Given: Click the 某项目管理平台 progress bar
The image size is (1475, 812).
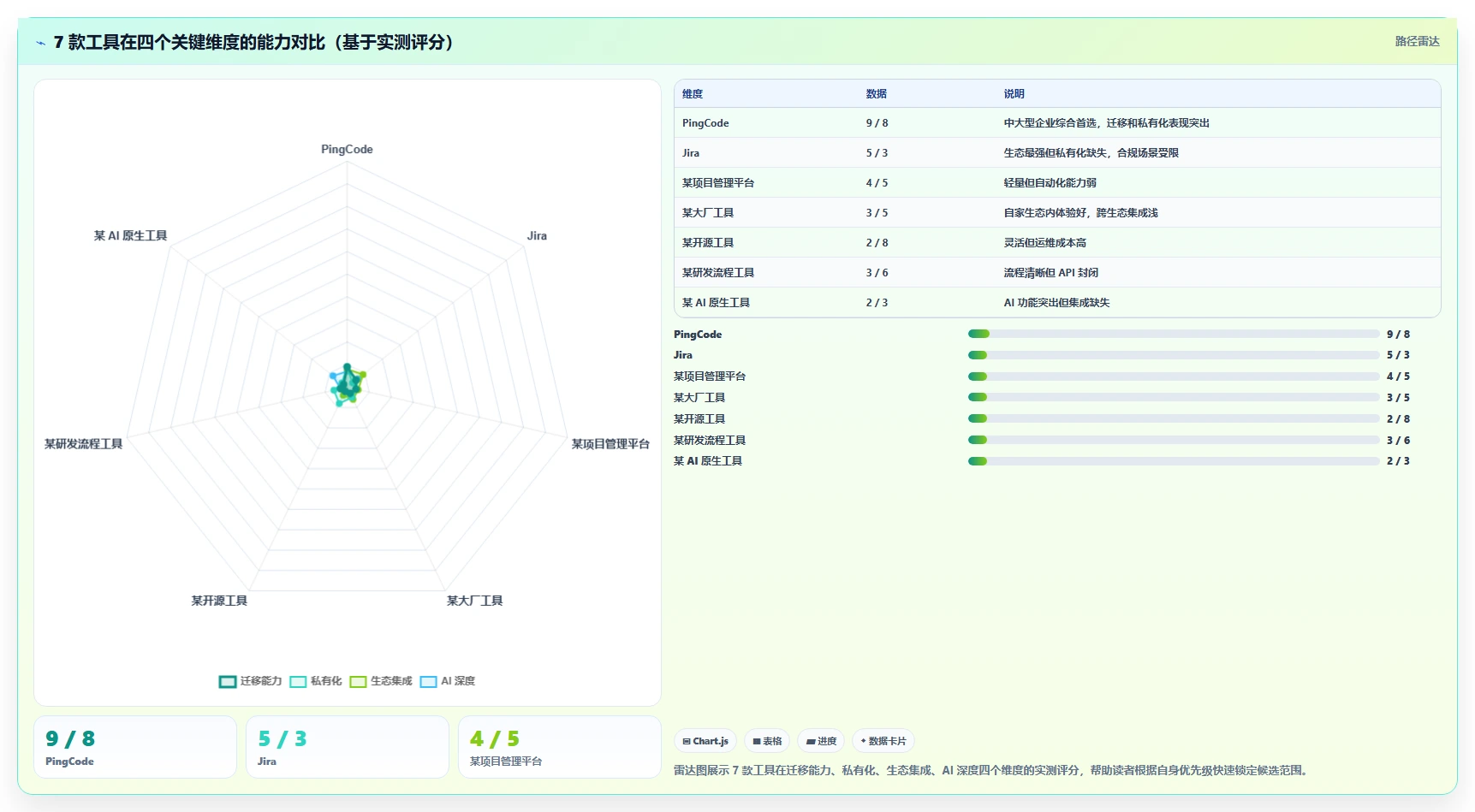Looking at the screenshot, I should [1174, 376].
